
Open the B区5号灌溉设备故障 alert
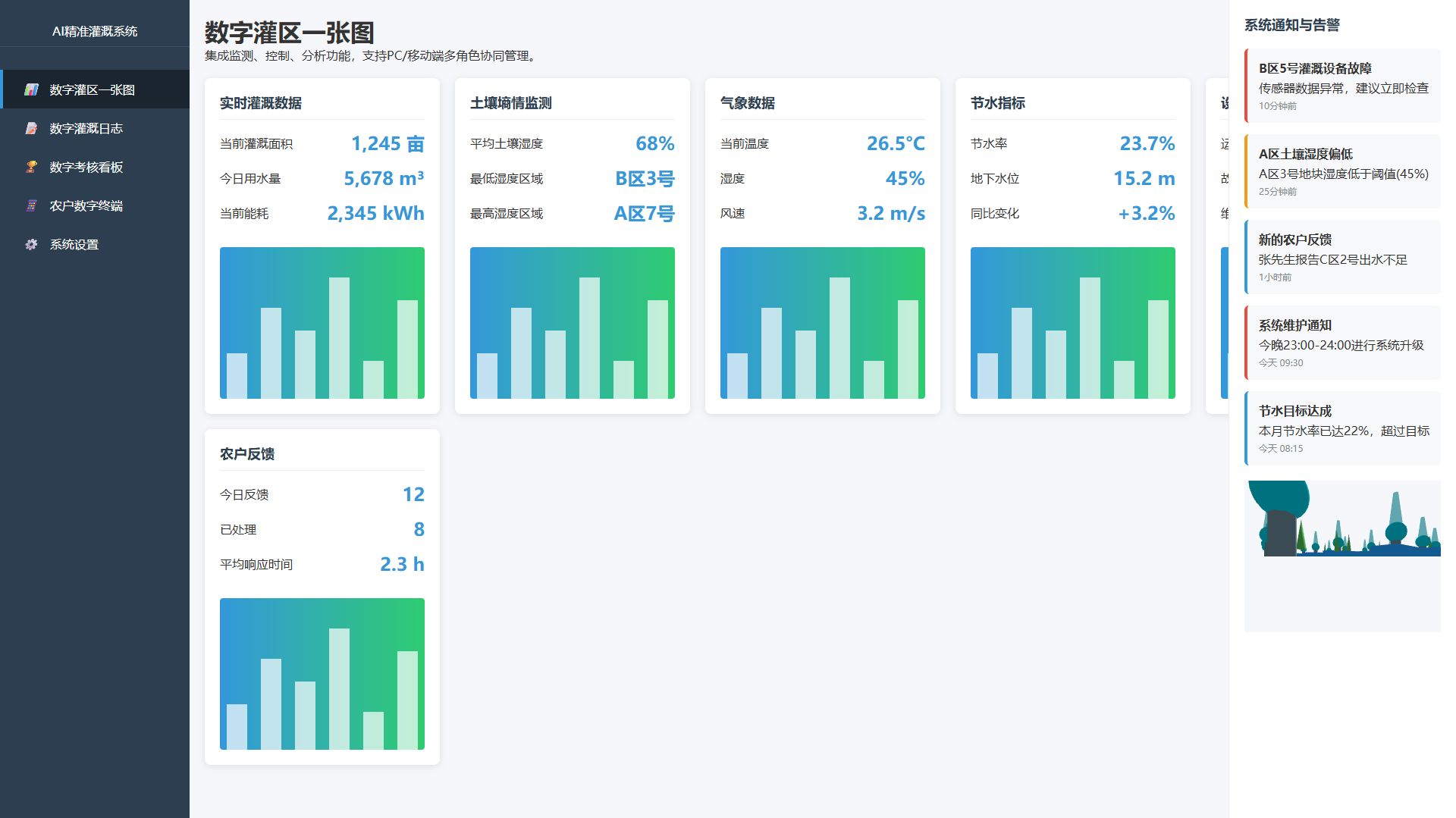[1342, 86]
